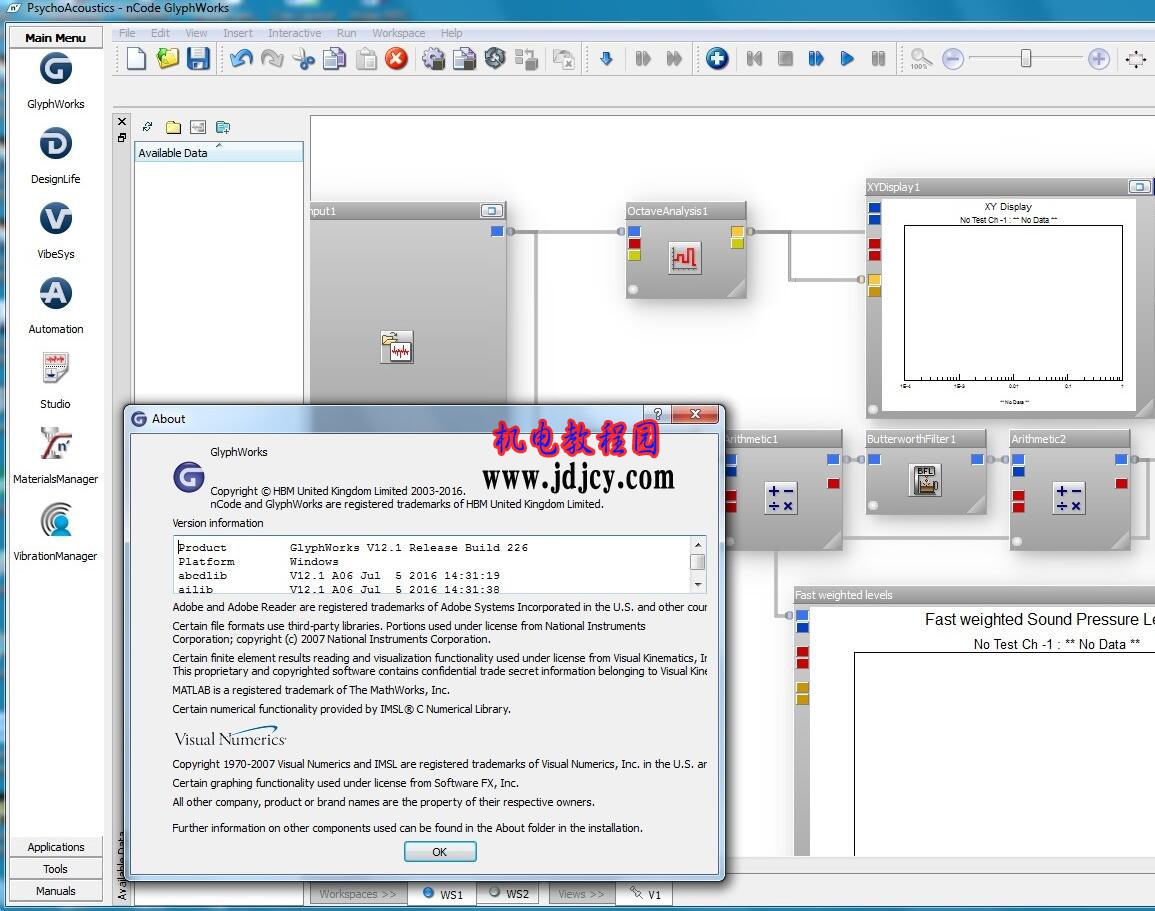Image resolution: width=1155 pixels, height=911 pixels.
Task: Launch DesignLife from the Main Menu
Action: 55,144
